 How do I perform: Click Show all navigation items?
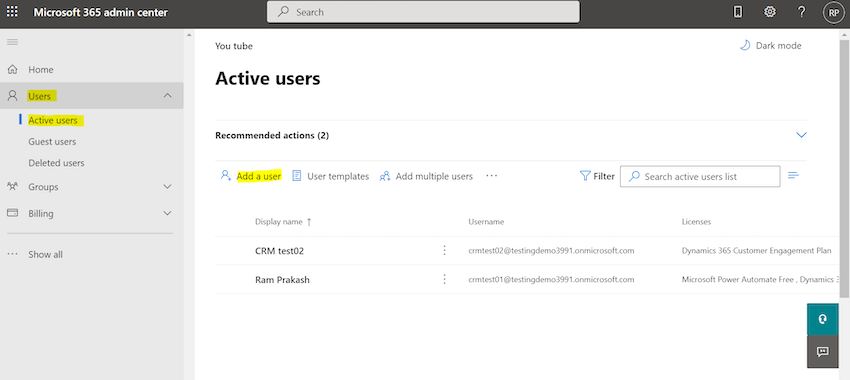tap(46, 254)
